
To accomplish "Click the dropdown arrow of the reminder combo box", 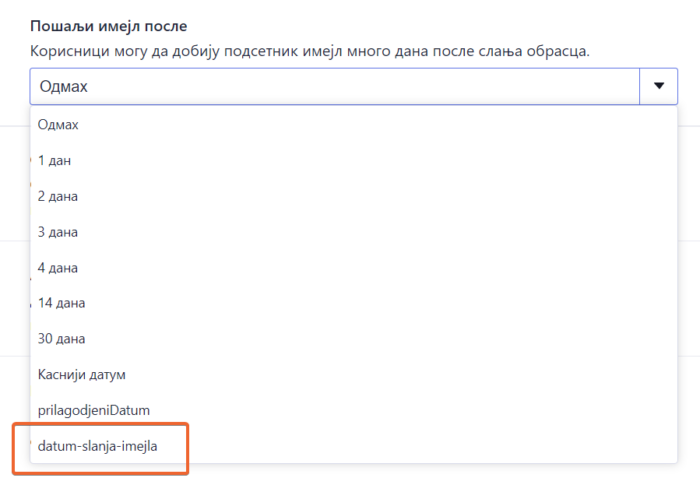I will coord(659,86).
